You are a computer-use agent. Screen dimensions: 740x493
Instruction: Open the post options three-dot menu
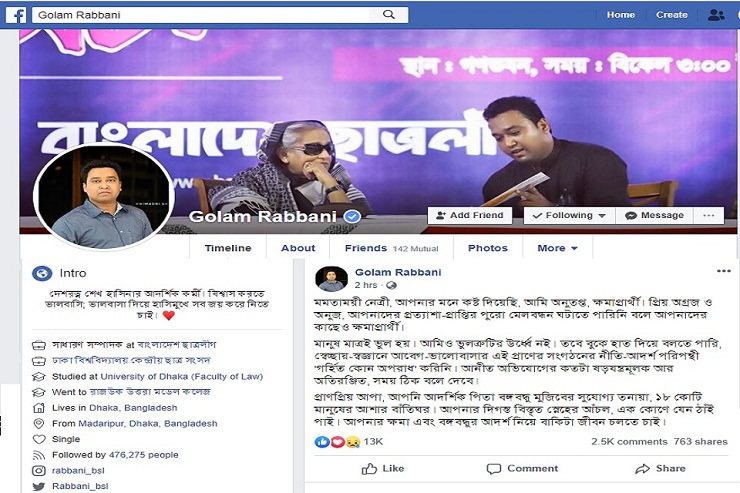click(723, 271)
